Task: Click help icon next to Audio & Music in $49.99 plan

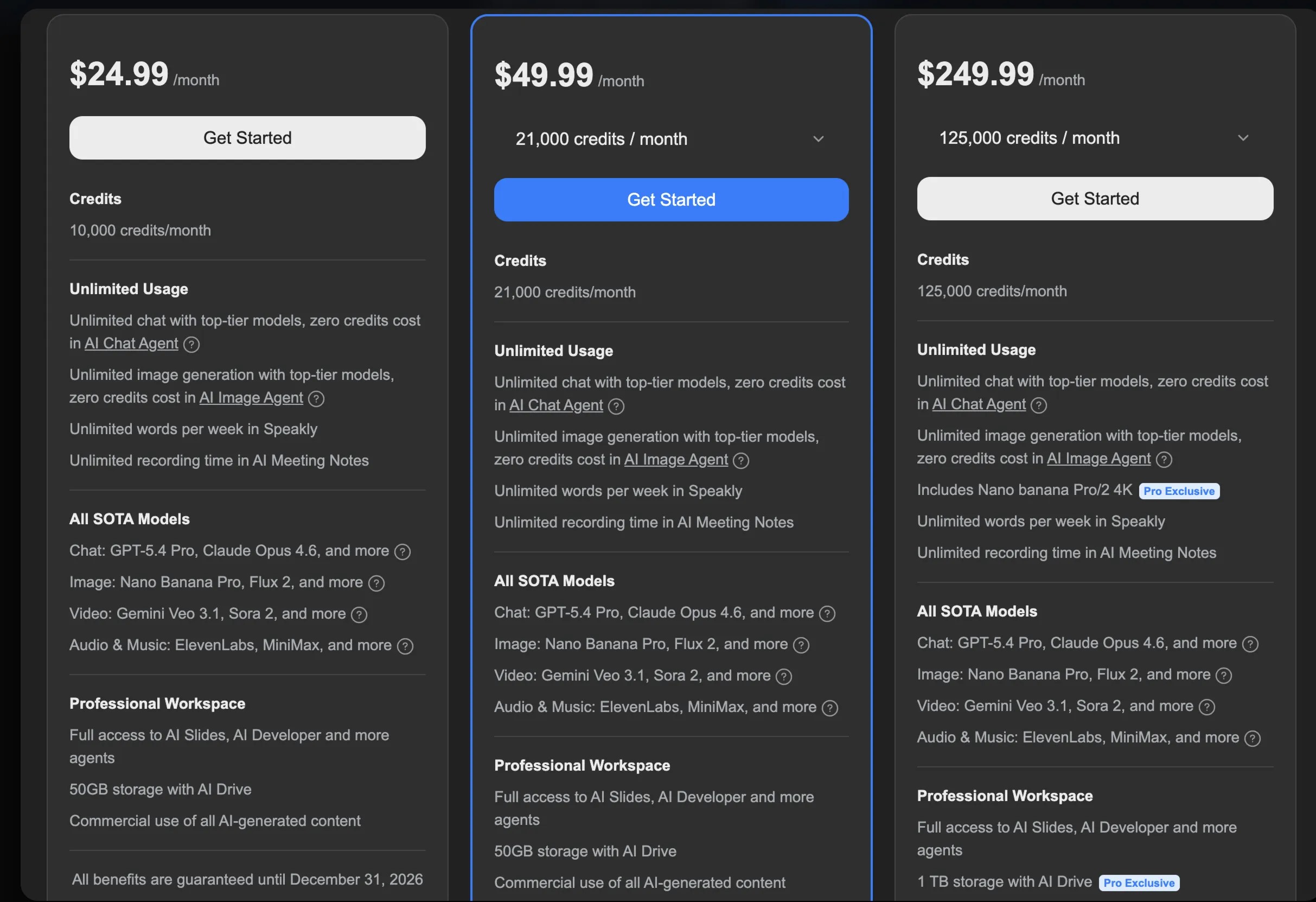Action: pyautogui.click(x=829, y=708)
